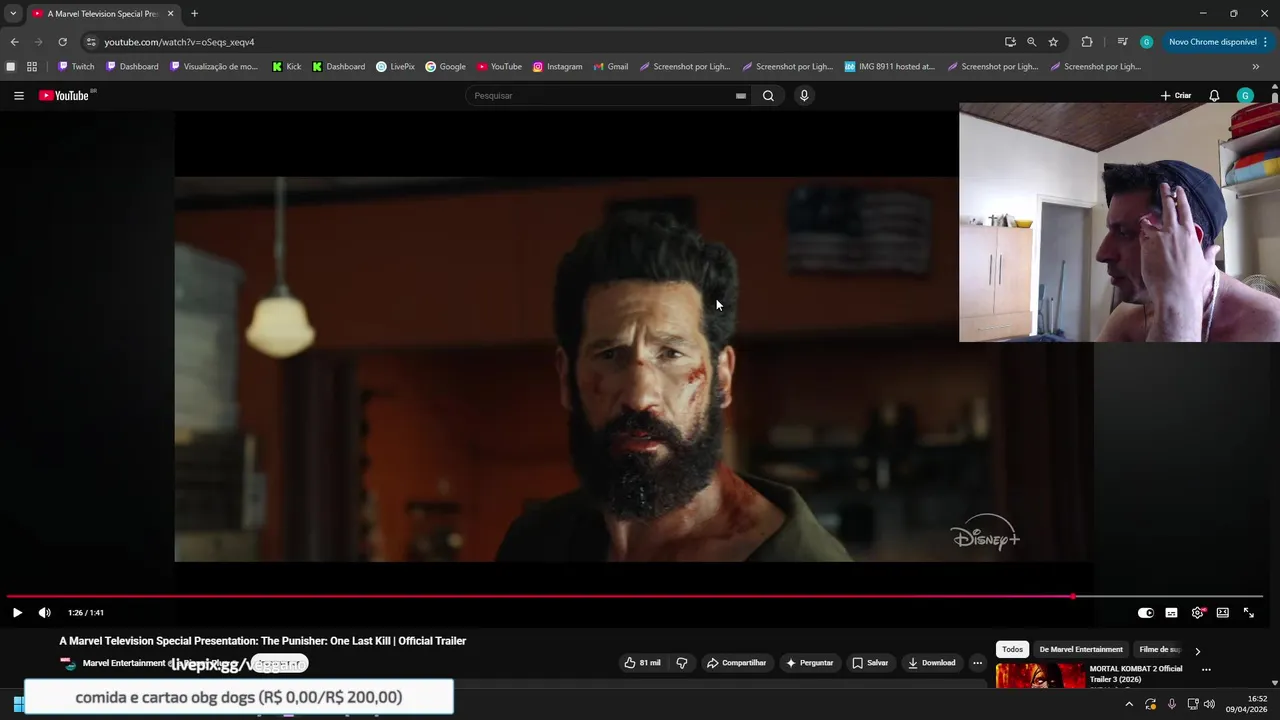Open the Kick bookmark
Image resolution: width=1280 pixels, height=720 pixels.
coord(286,67)
